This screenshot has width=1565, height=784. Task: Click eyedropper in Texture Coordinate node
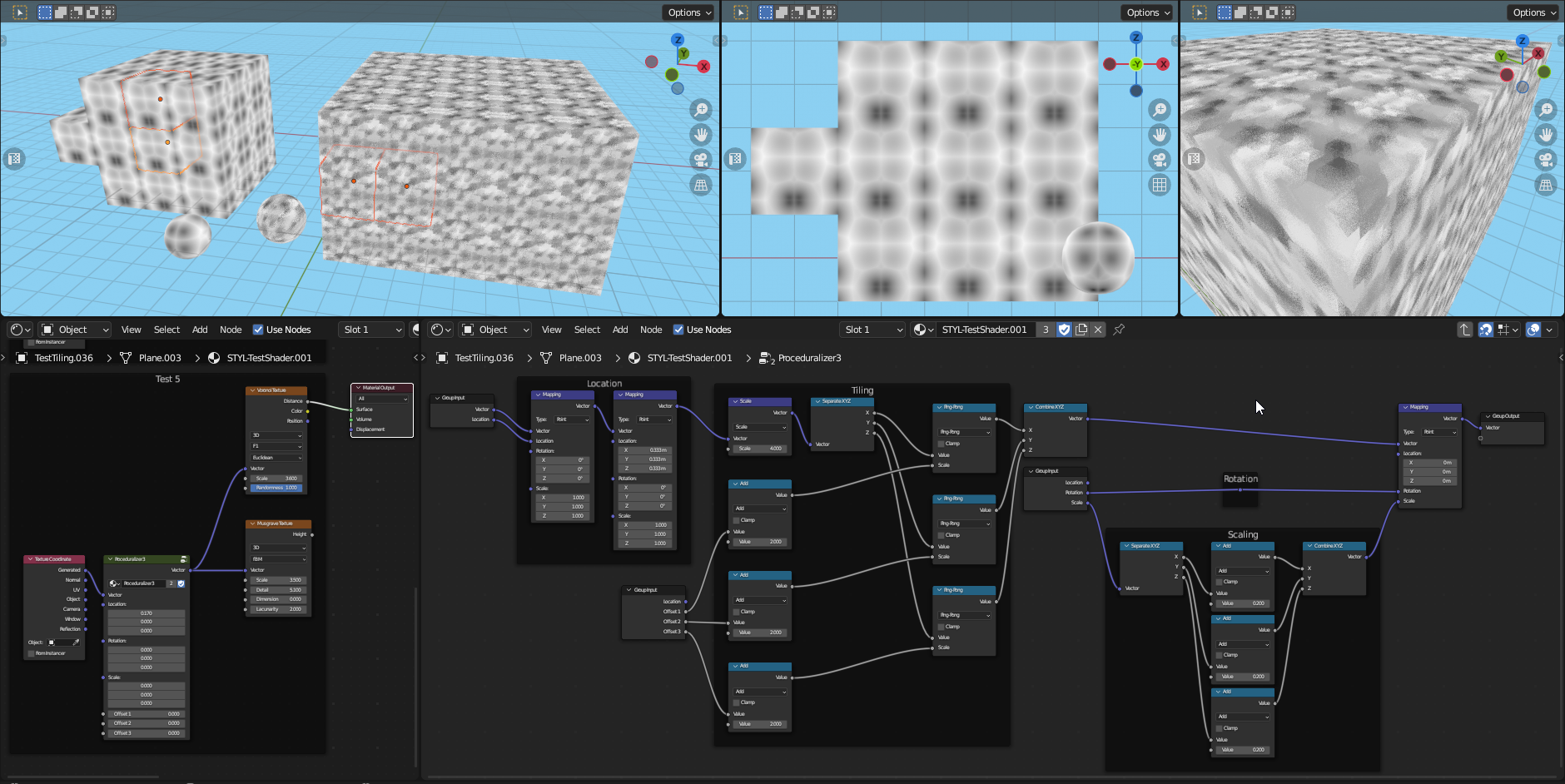coord(76,643)
